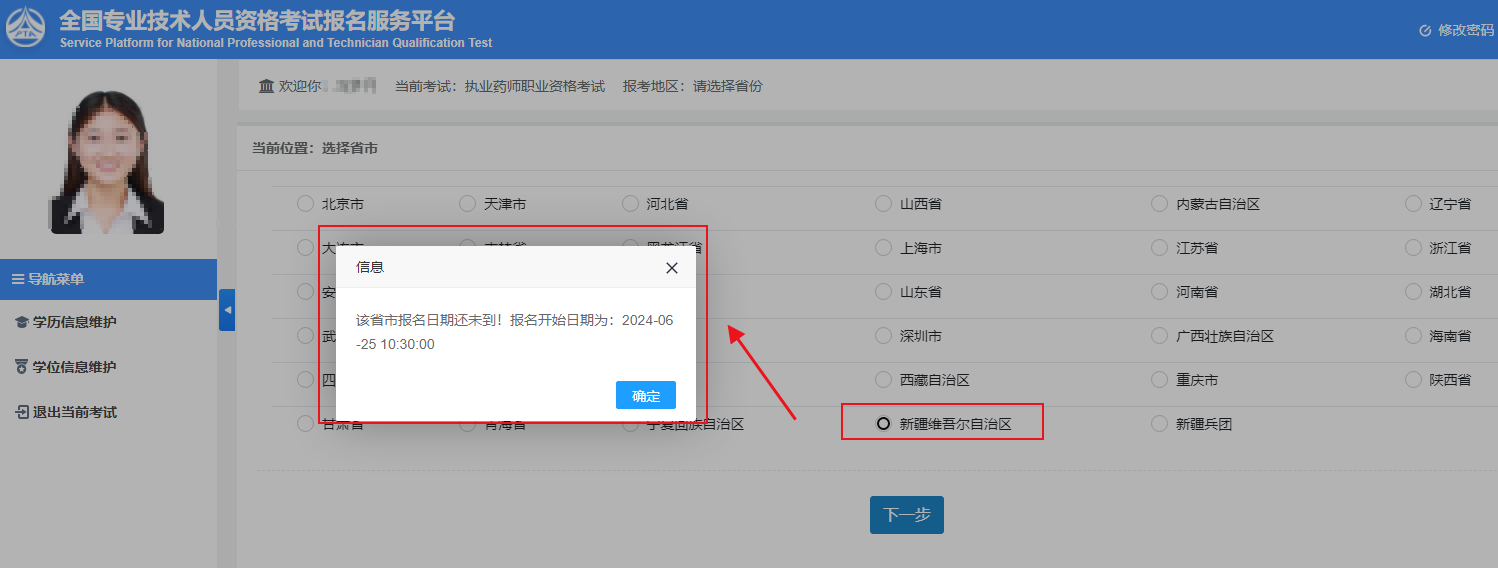Choose 新疆兵团 radio button
This screenshot has width=1498, height=568.
point(1159,424)
